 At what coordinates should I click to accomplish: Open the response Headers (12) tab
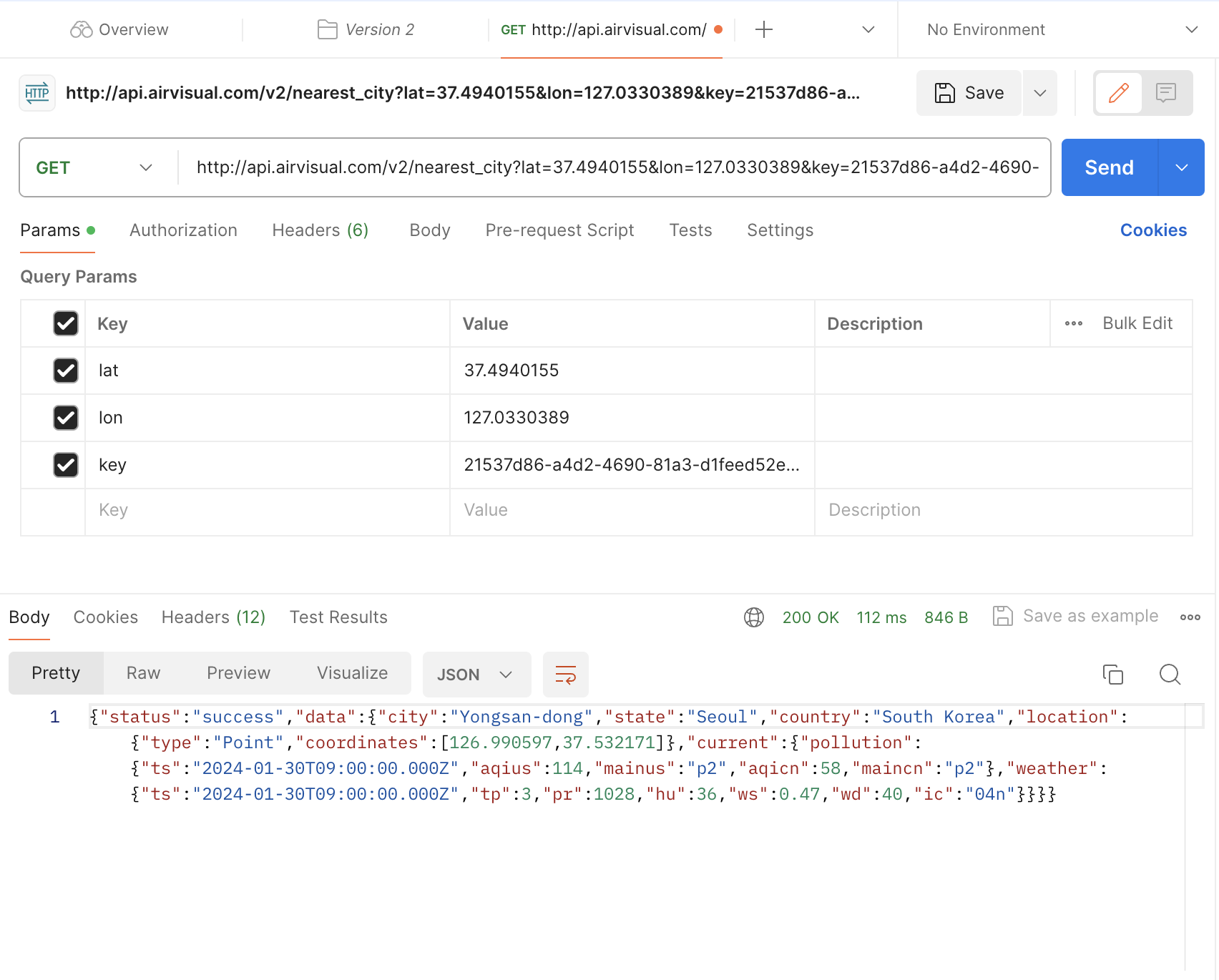click(x=213, y=617)
